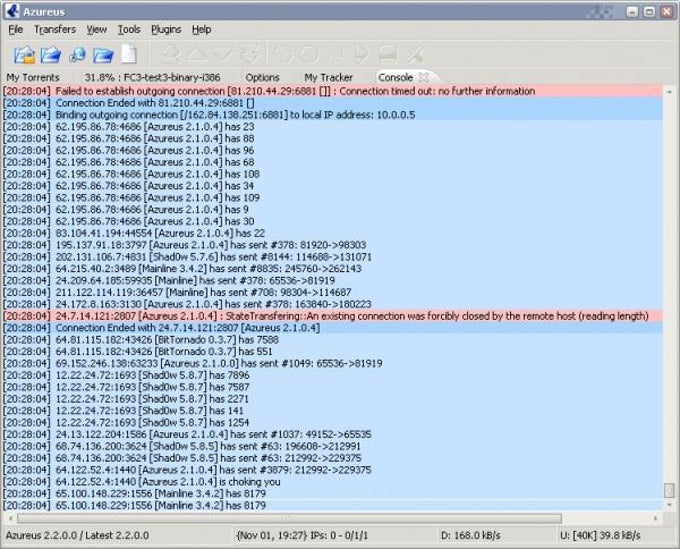Click the open torrent from URL globe icon
Image resolution: width=680 pixels, height=549 pixels.
click(x=78, y=55)
